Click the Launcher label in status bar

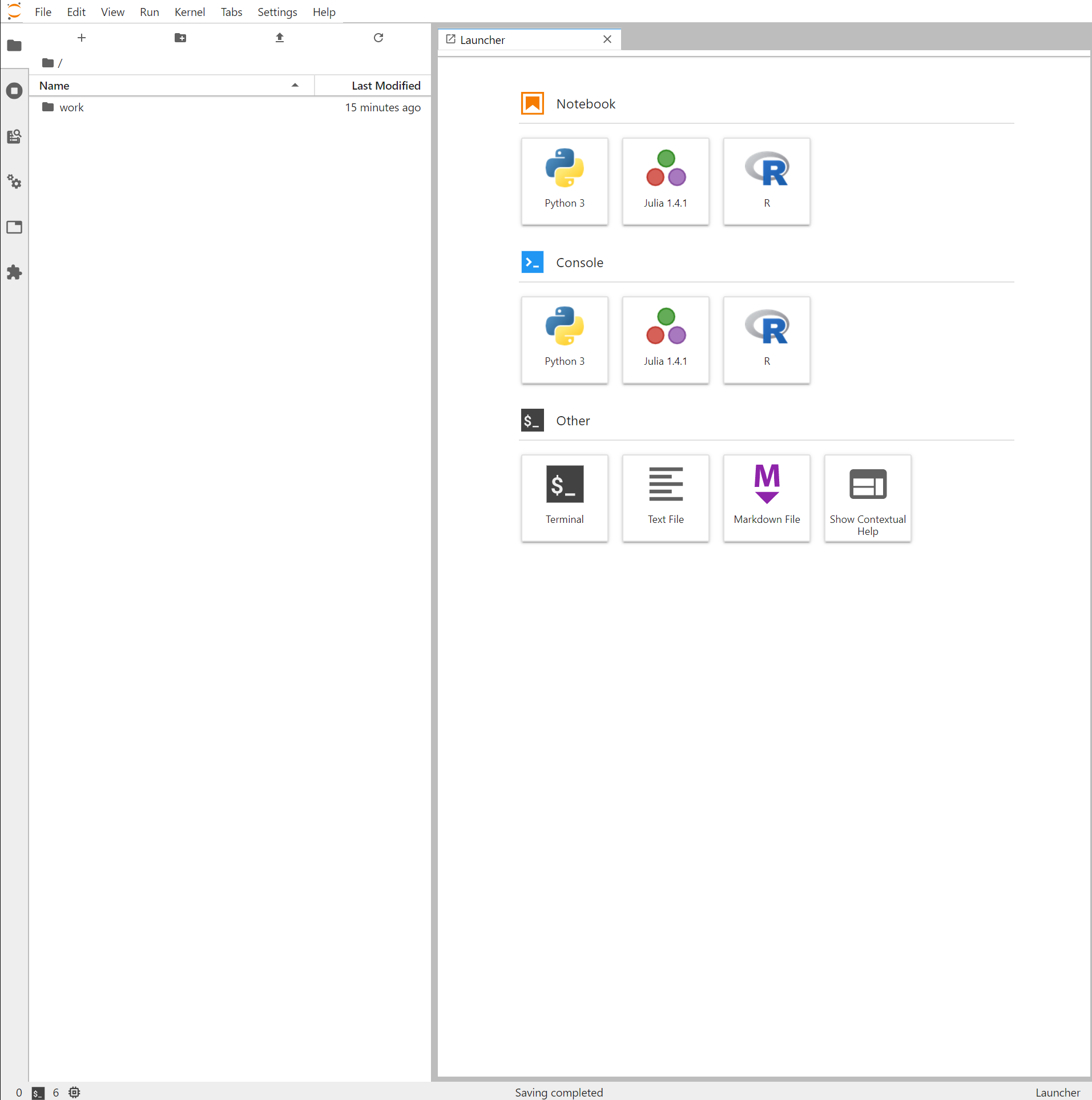click(1057, 1093)
